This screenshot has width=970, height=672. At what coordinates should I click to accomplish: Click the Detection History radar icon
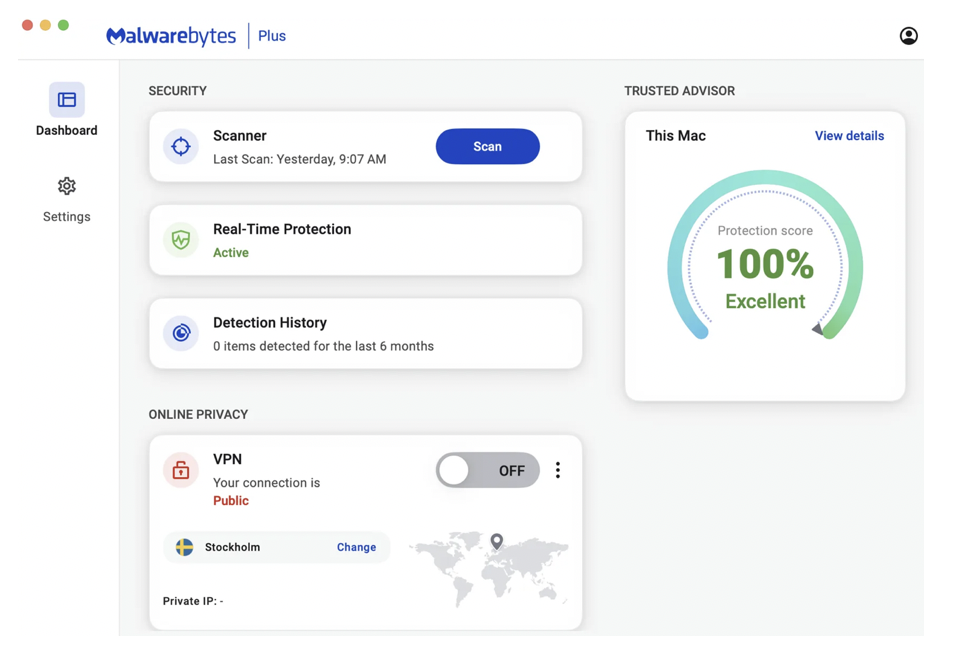(181, 334)
